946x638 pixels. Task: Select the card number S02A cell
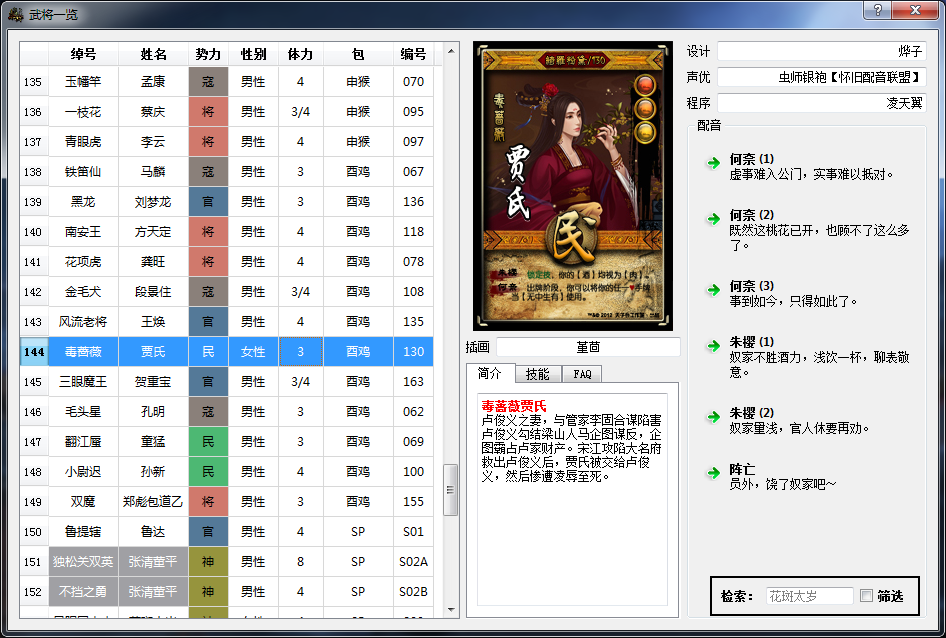[x=413, y=562]
